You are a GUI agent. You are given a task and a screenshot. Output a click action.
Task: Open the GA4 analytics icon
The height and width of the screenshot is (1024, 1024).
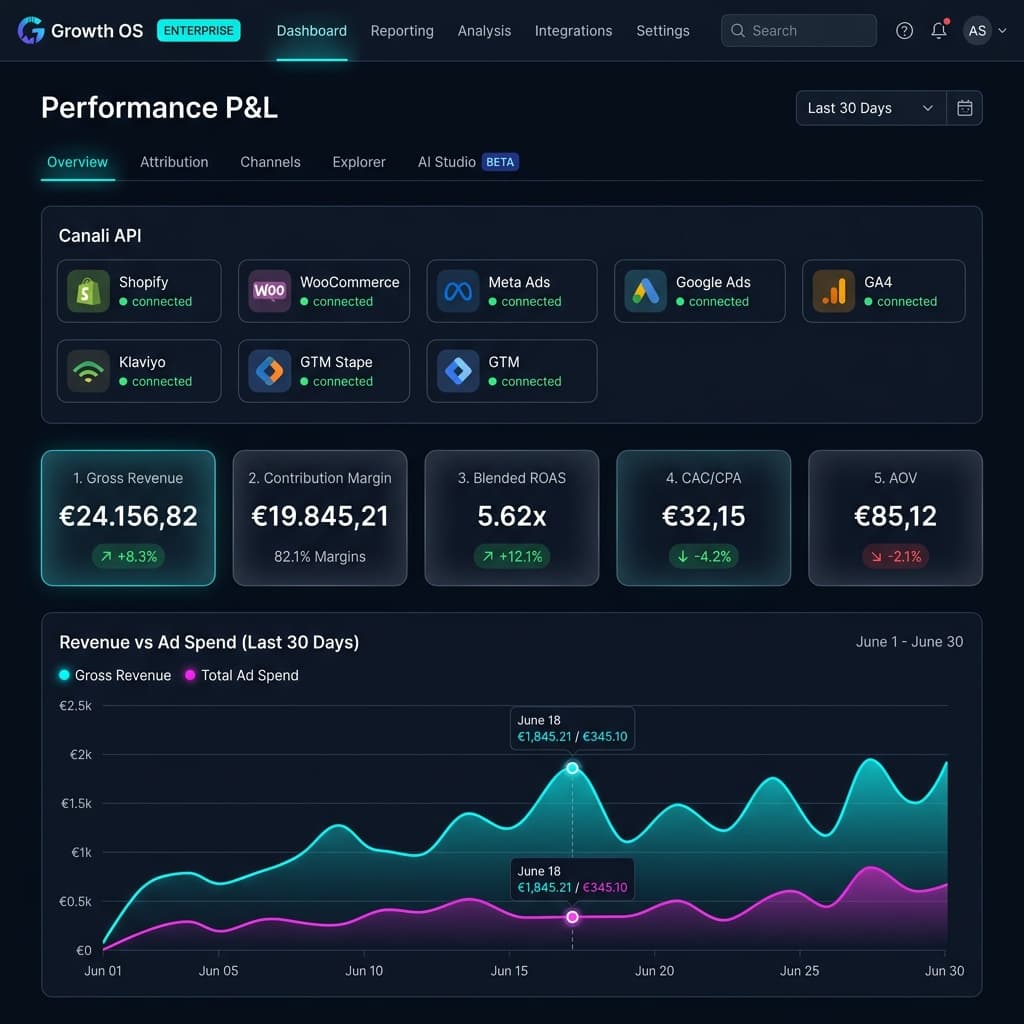[x=833, y=291]
